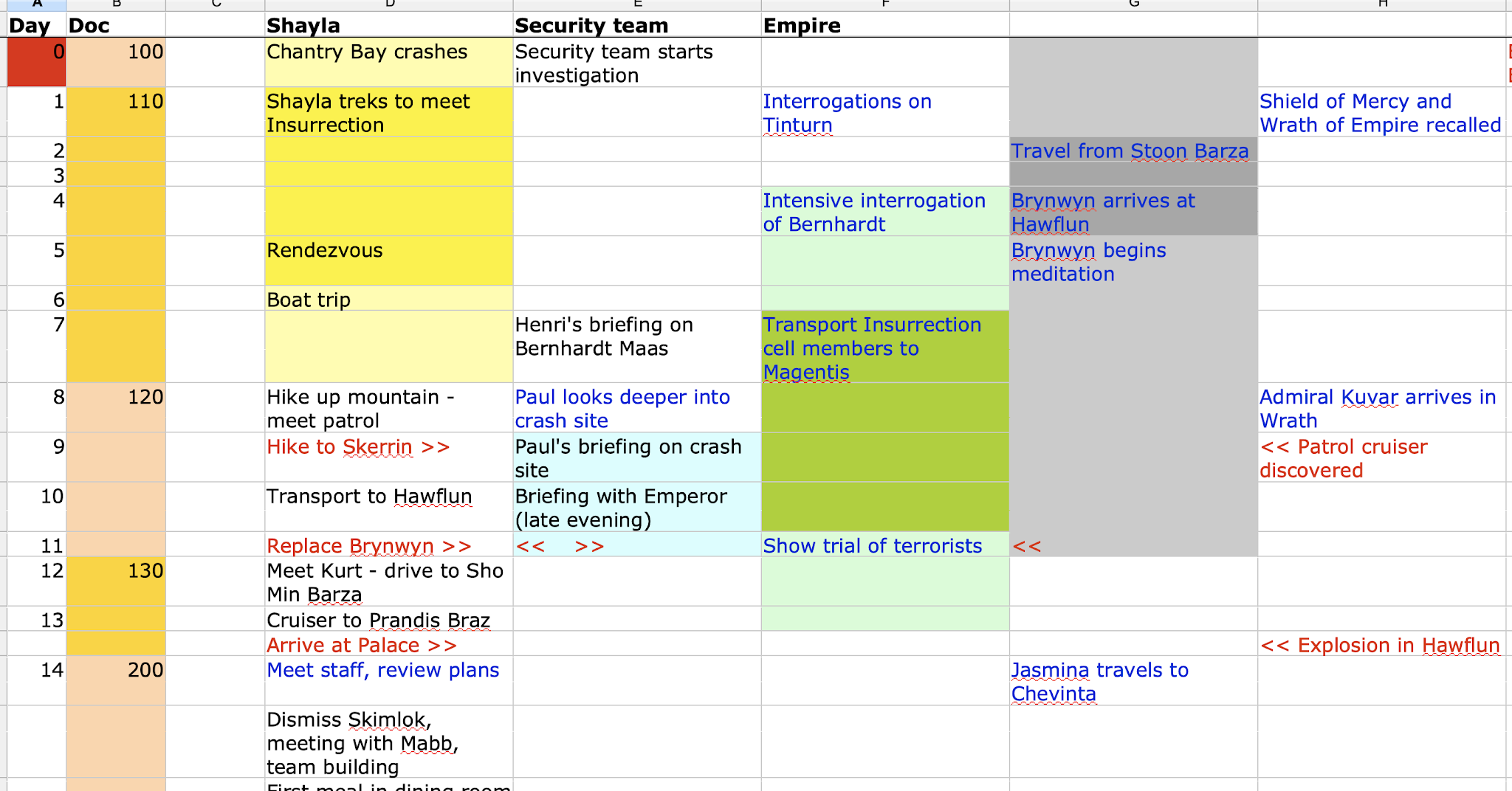Image resolution: width=1512 pixels, height=791 pixels.
Task: Select Doc value 120 cell
Action: (x=116, y=407)
